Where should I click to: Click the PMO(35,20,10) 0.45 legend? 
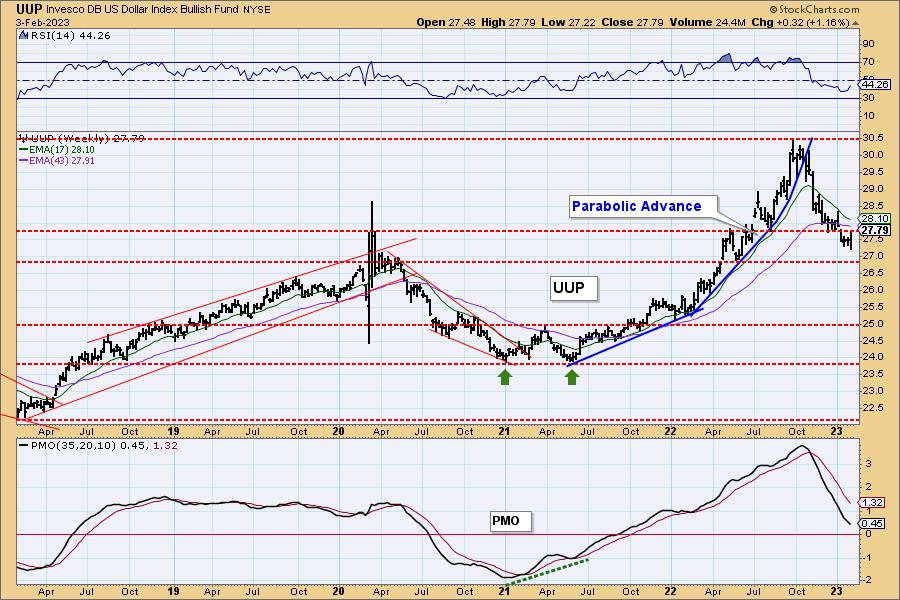coord(83,446)
